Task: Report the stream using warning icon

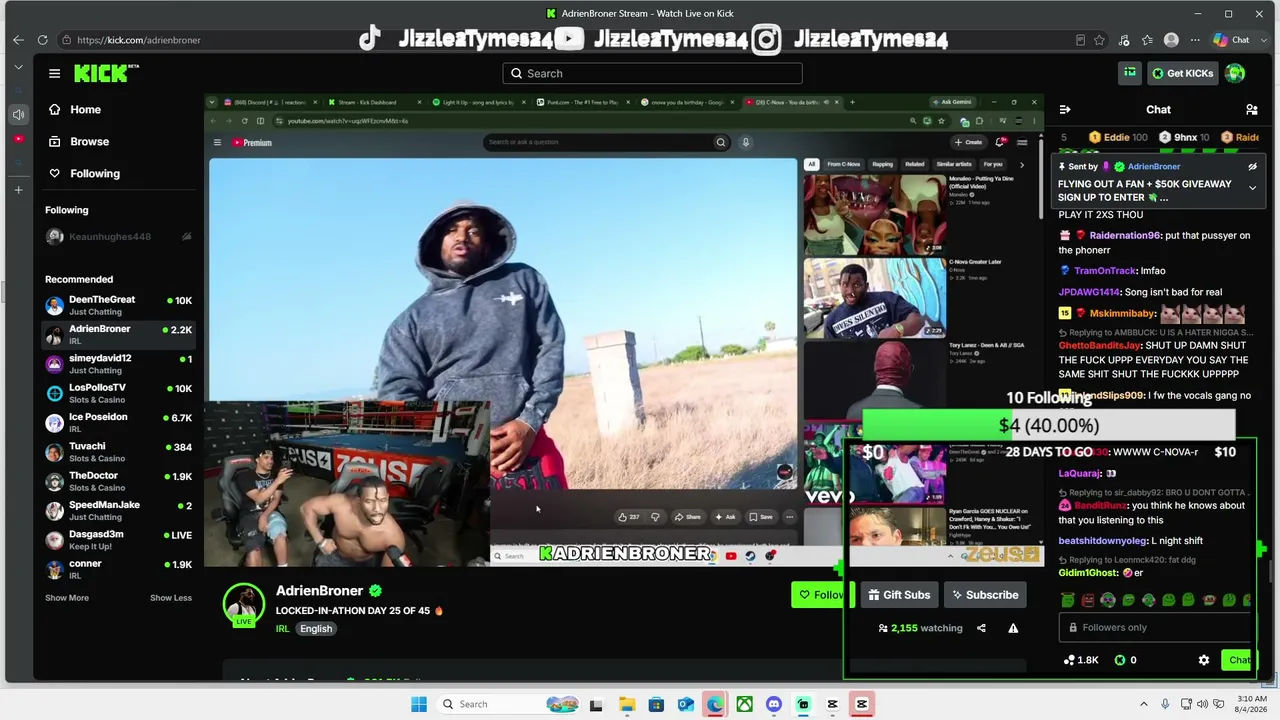Action: point(1013,628)
